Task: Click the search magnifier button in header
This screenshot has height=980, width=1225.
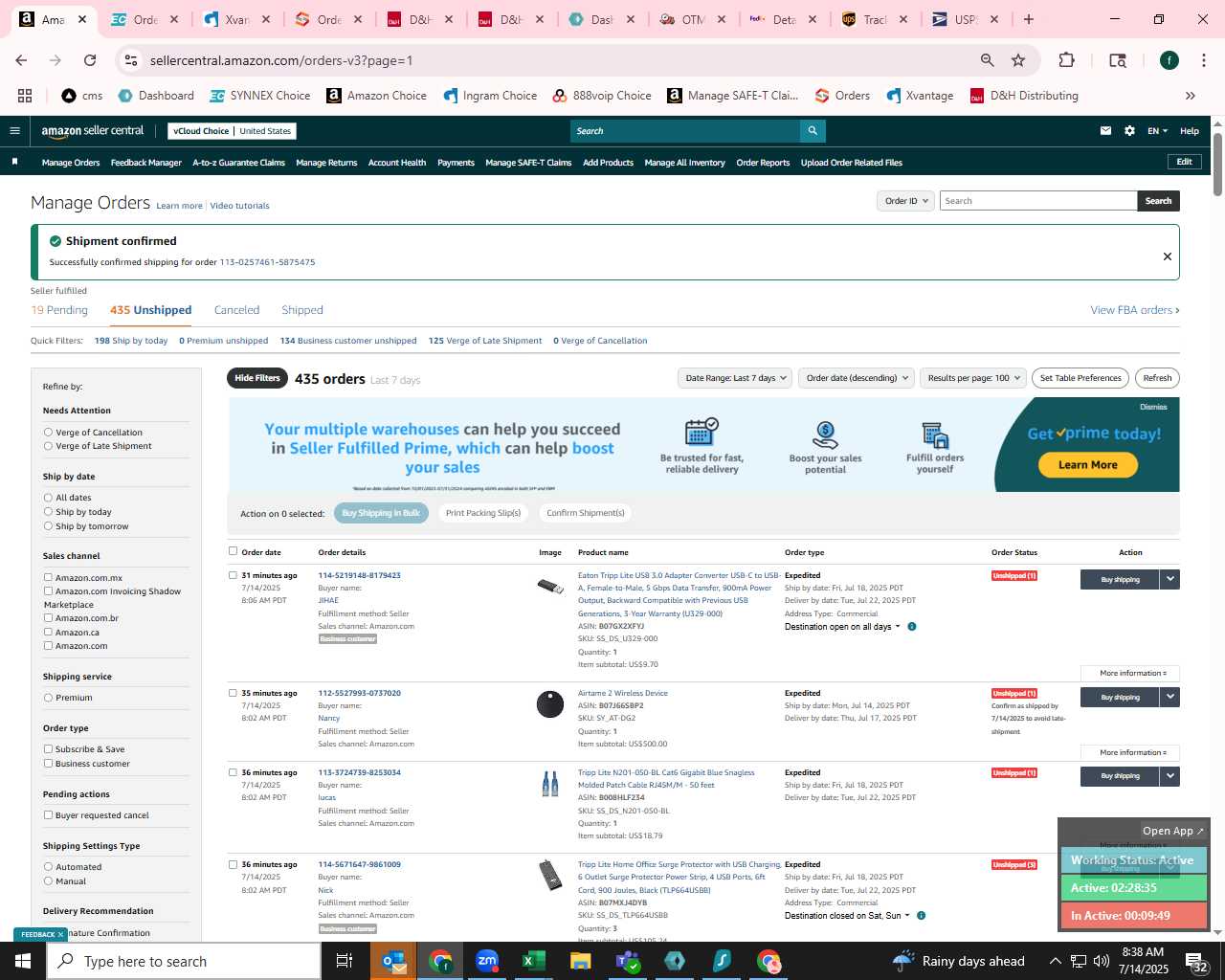Action: [813, 131]
